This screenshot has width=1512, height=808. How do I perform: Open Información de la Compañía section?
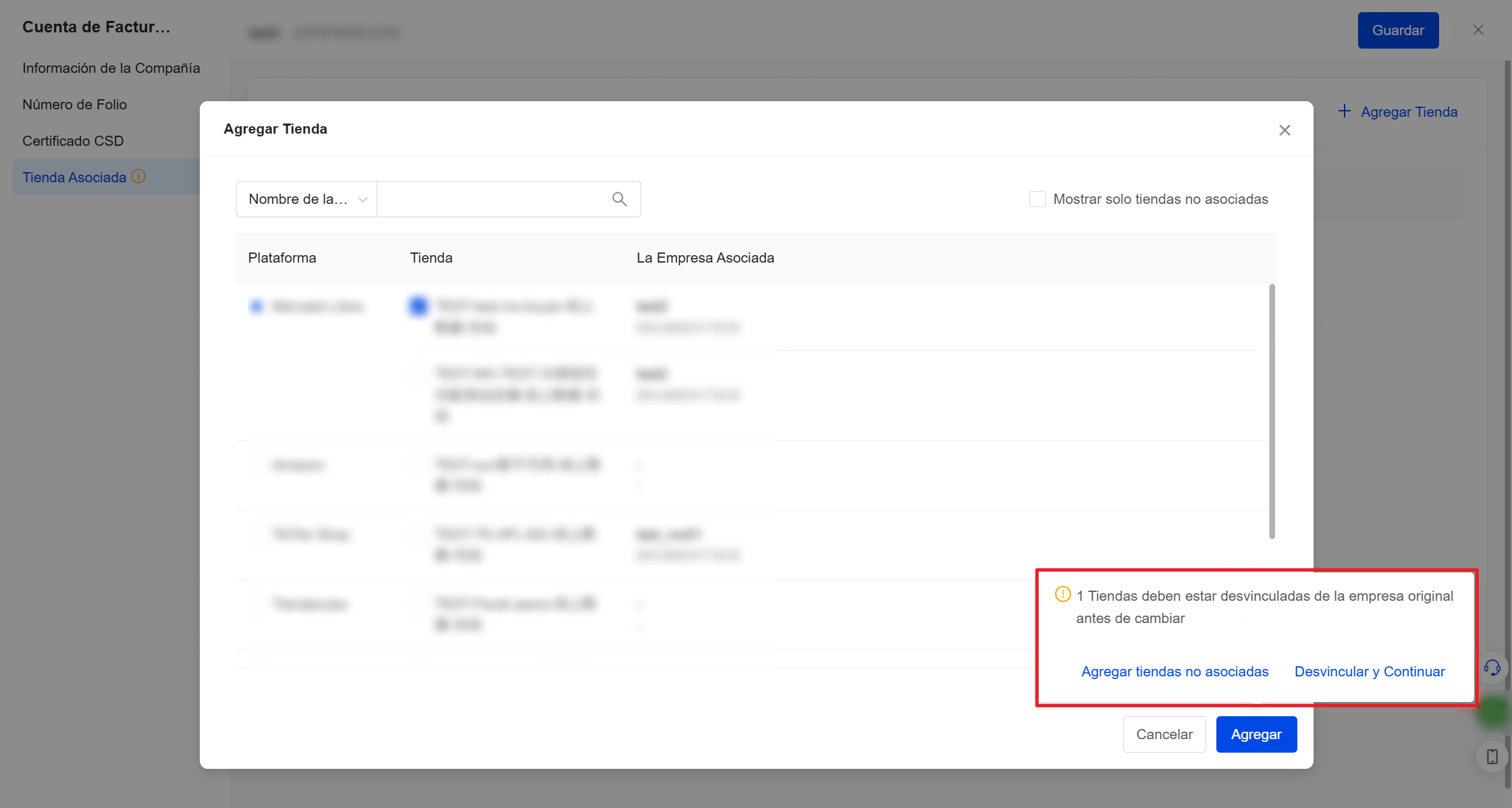111,68
